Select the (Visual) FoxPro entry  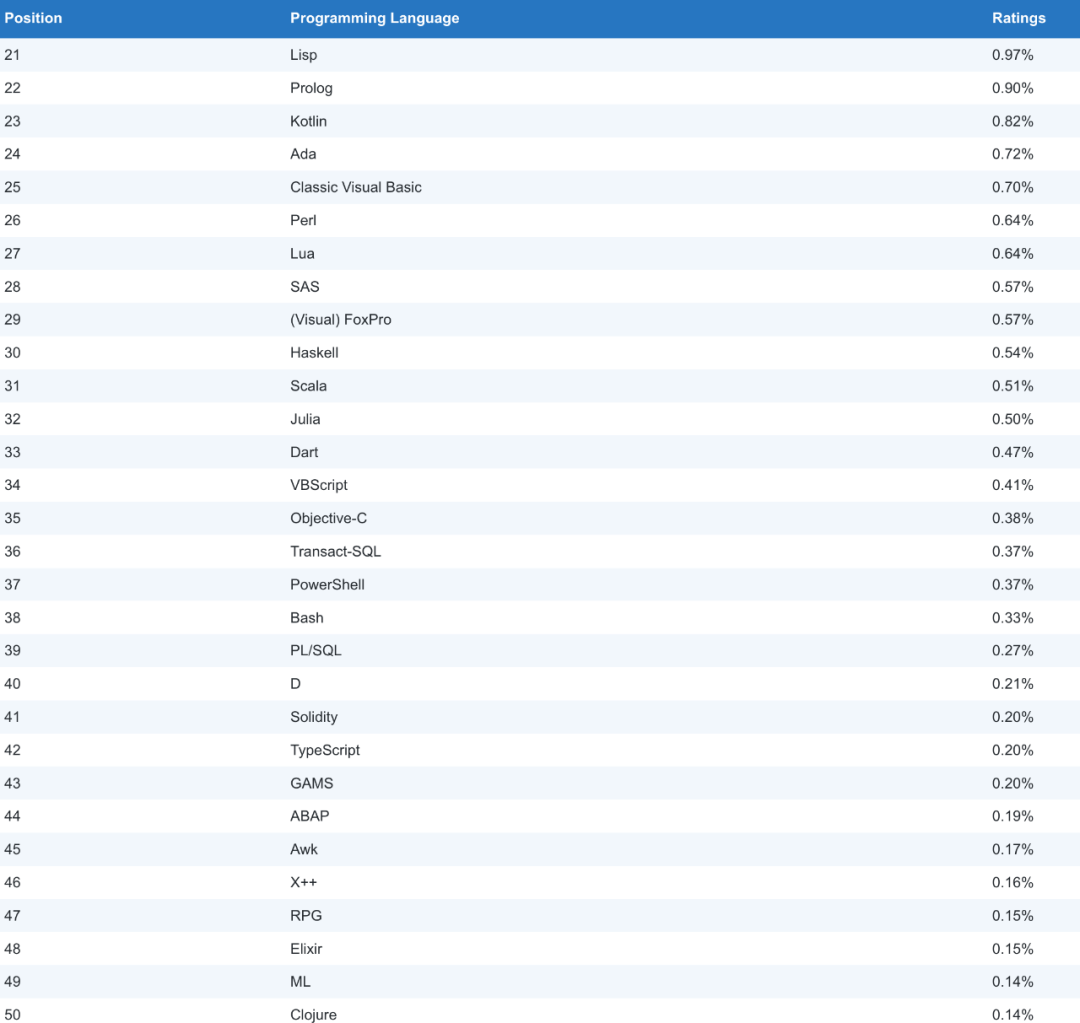(x=340, y=320)
